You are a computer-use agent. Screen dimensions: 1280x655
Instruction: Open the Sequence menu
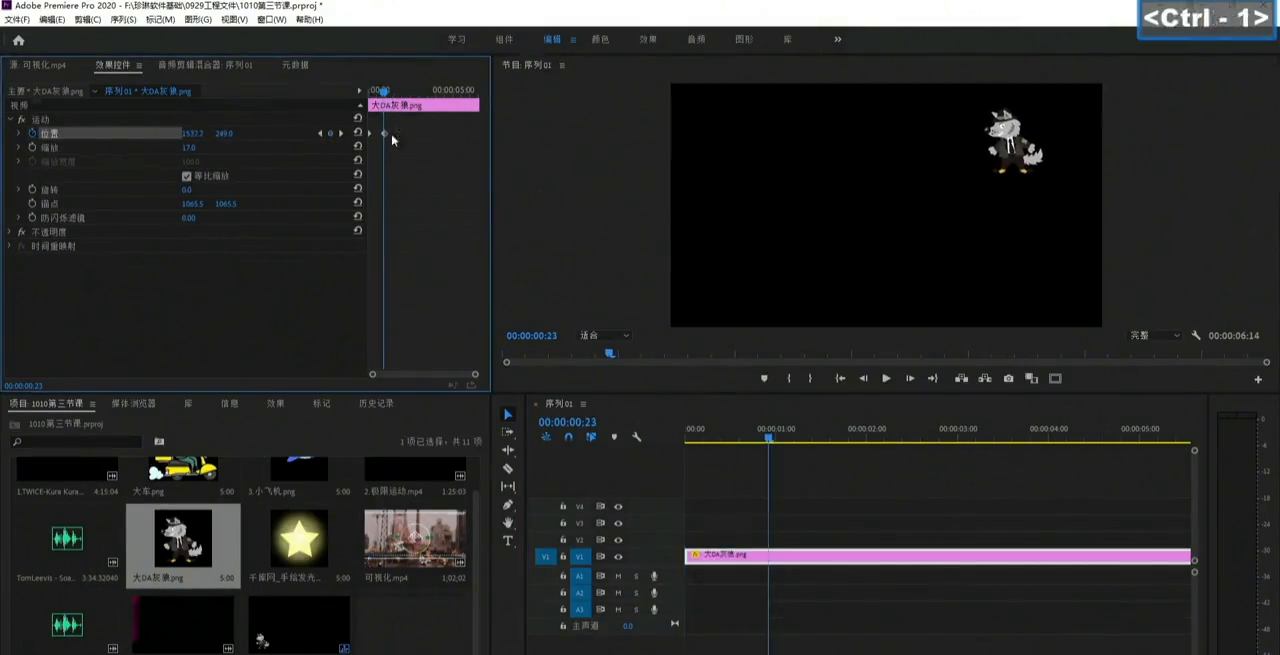coord(123,20)
